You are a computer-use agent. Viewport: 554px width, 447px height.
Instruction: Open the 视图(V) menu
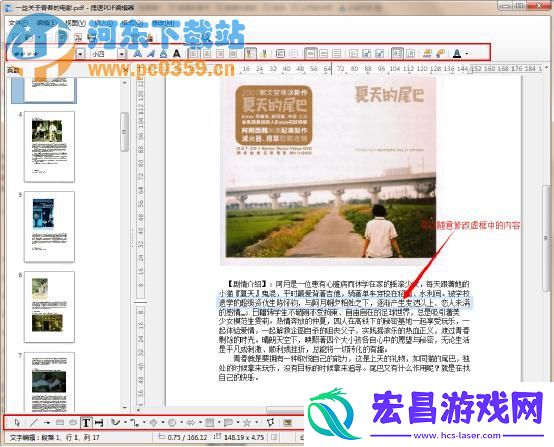[x=75, y=23]
